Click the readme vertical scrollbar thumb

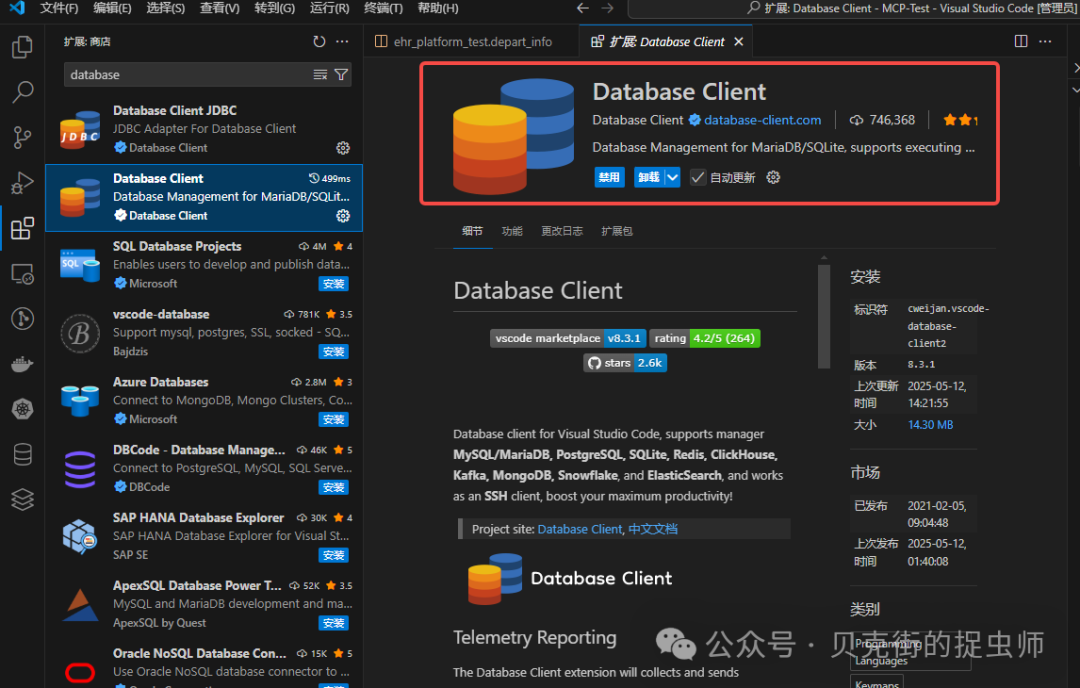click(x=824, y=317)
